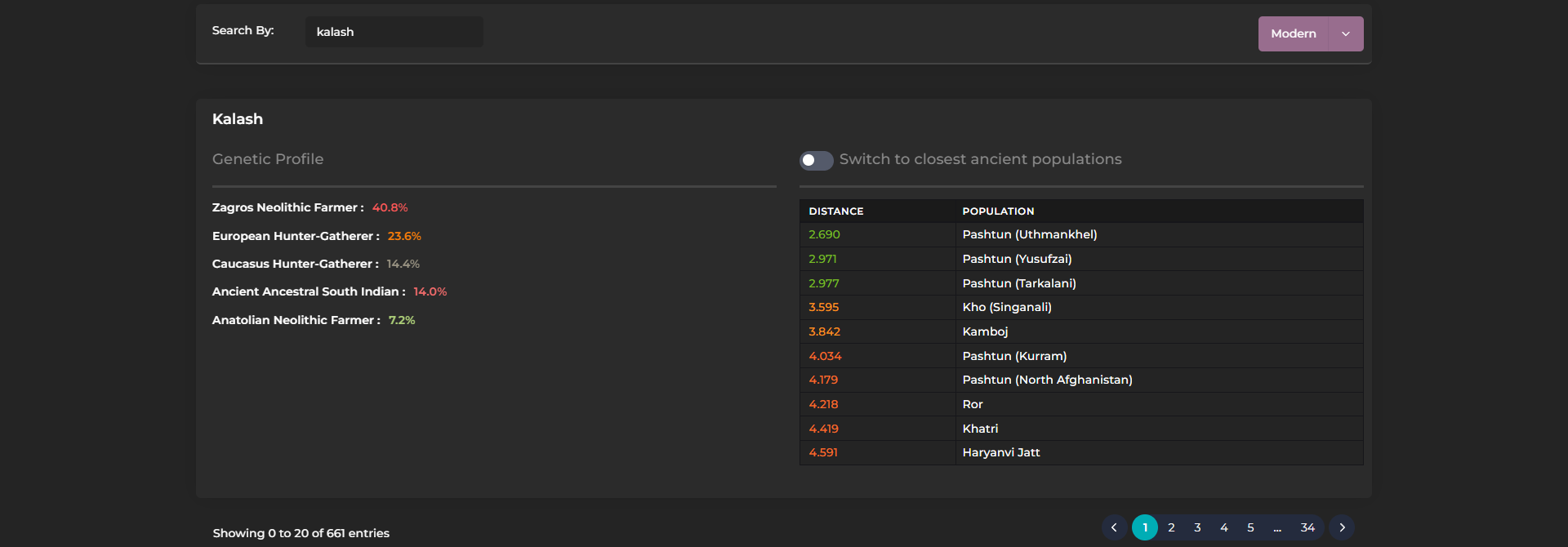Click Anatolian Neolithic Farmer label
The image size is (1568, 547).
(x=296, y=320)
